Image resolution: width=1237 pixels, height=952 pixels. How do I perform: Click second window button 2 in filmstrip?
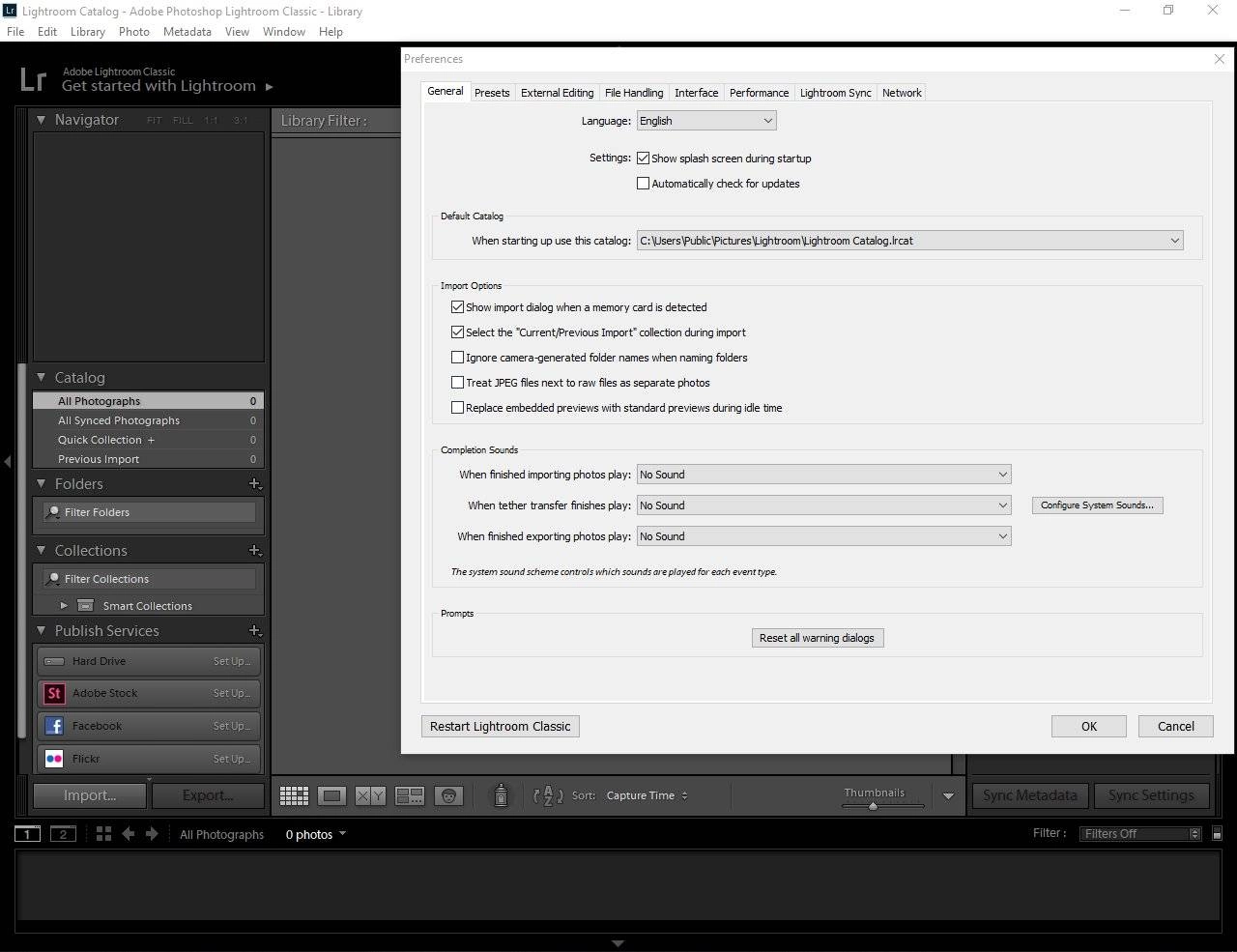[x=63, y=834]
